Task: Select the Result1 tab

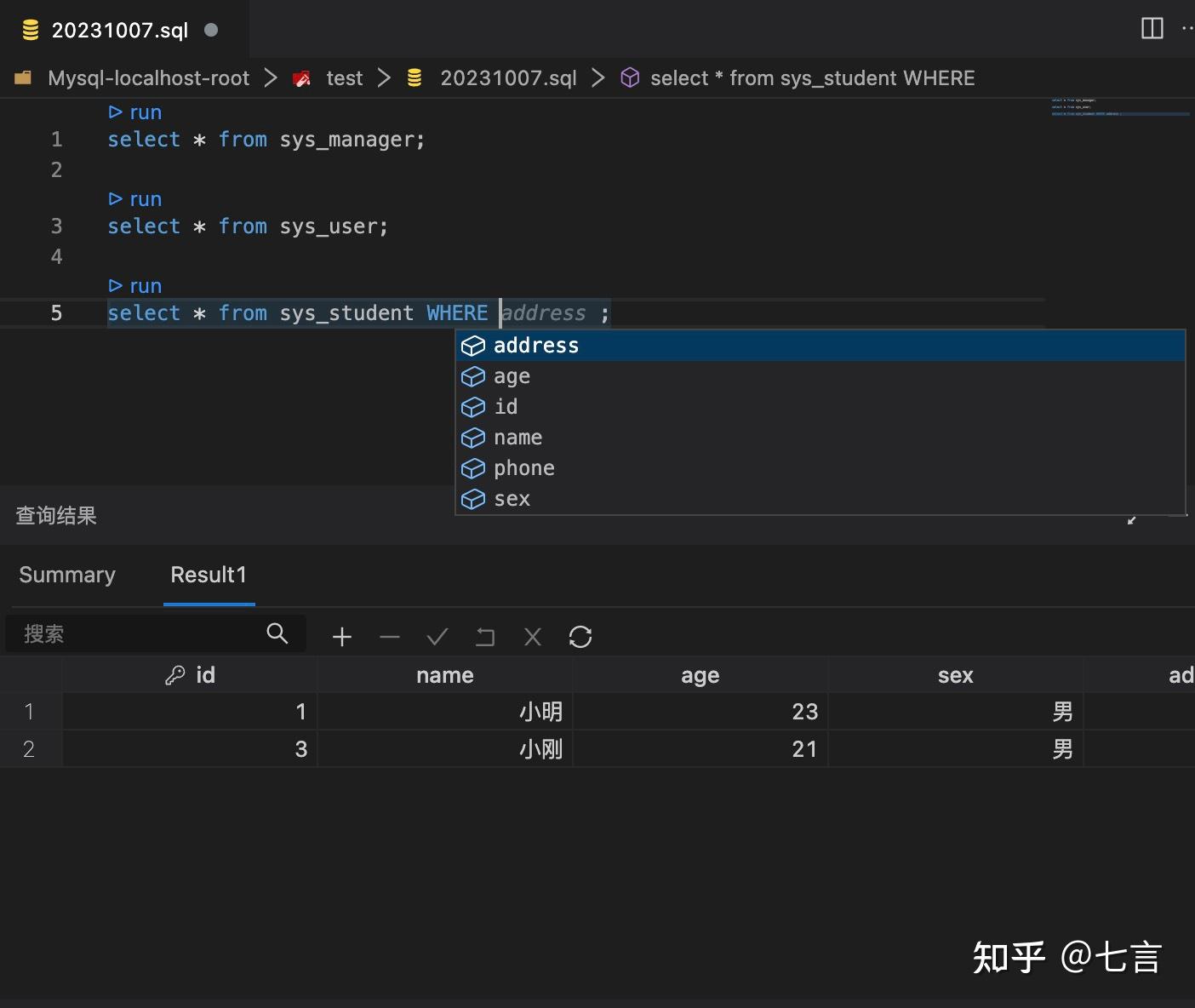Action: click(x=209, y=575)
